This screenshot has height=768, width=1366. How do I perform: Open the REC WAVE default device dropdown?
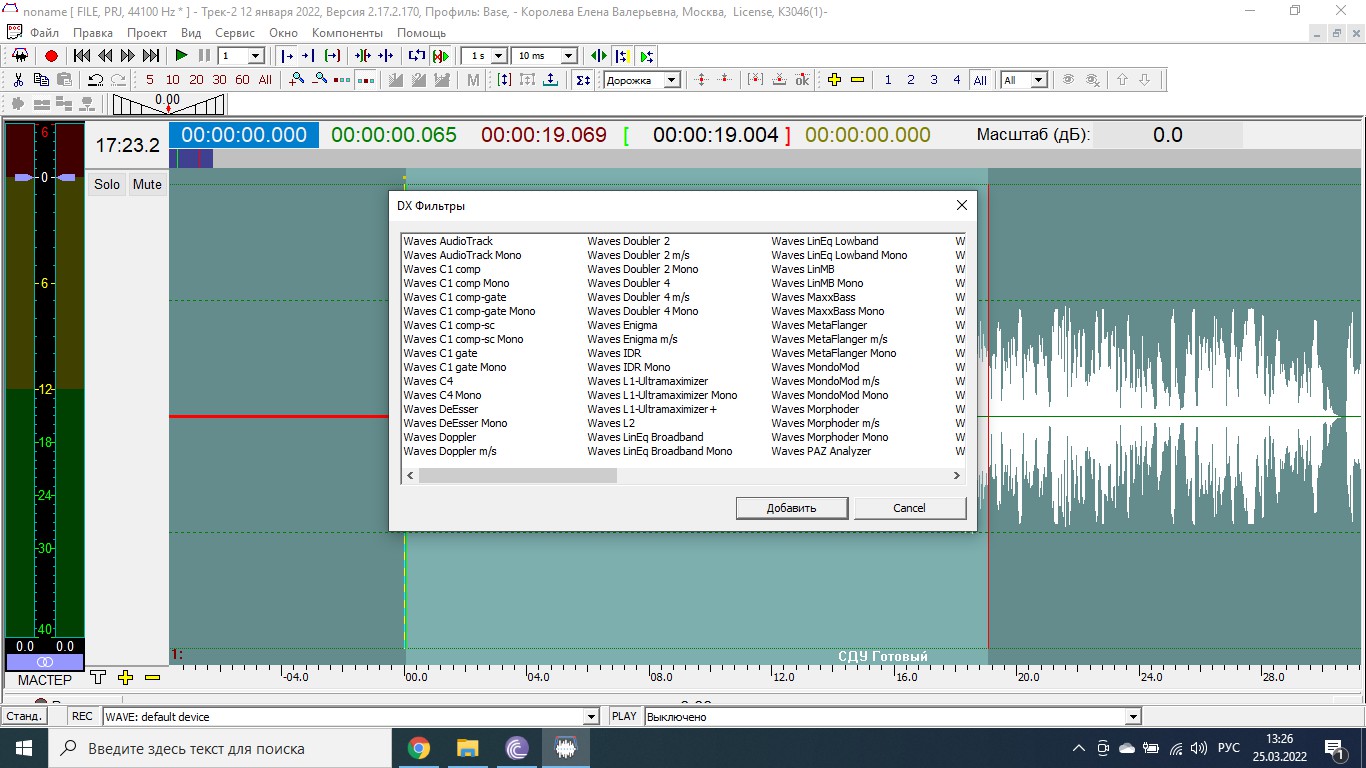coord(351,716)
